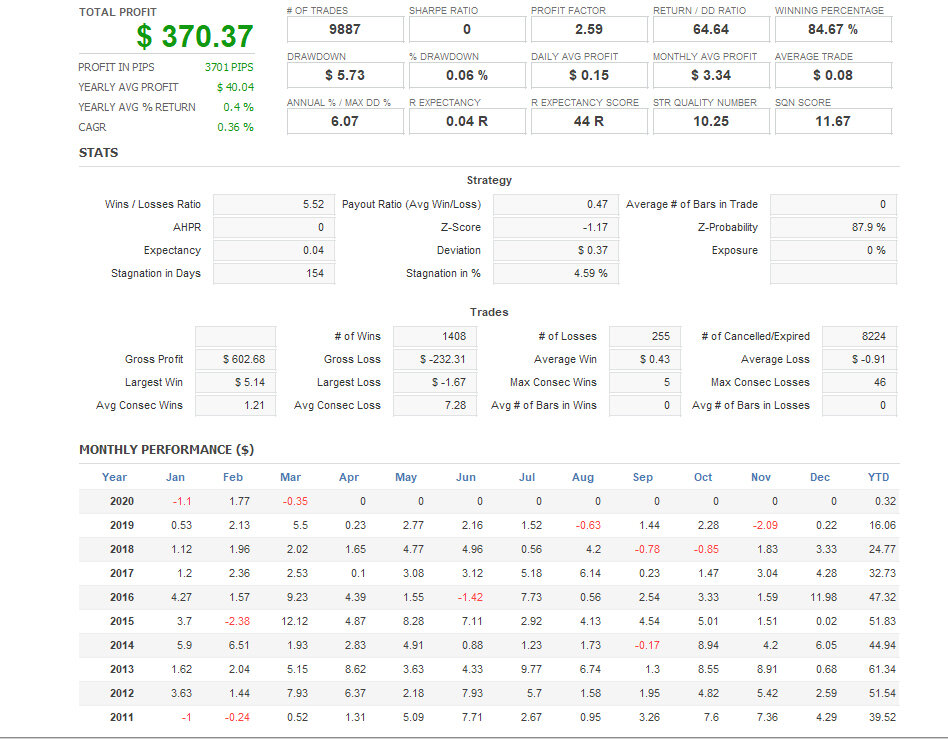948x739 pixels.
Task: Click the Yearly Avg Profit value $ 40.04
Action: coord(235,87)
